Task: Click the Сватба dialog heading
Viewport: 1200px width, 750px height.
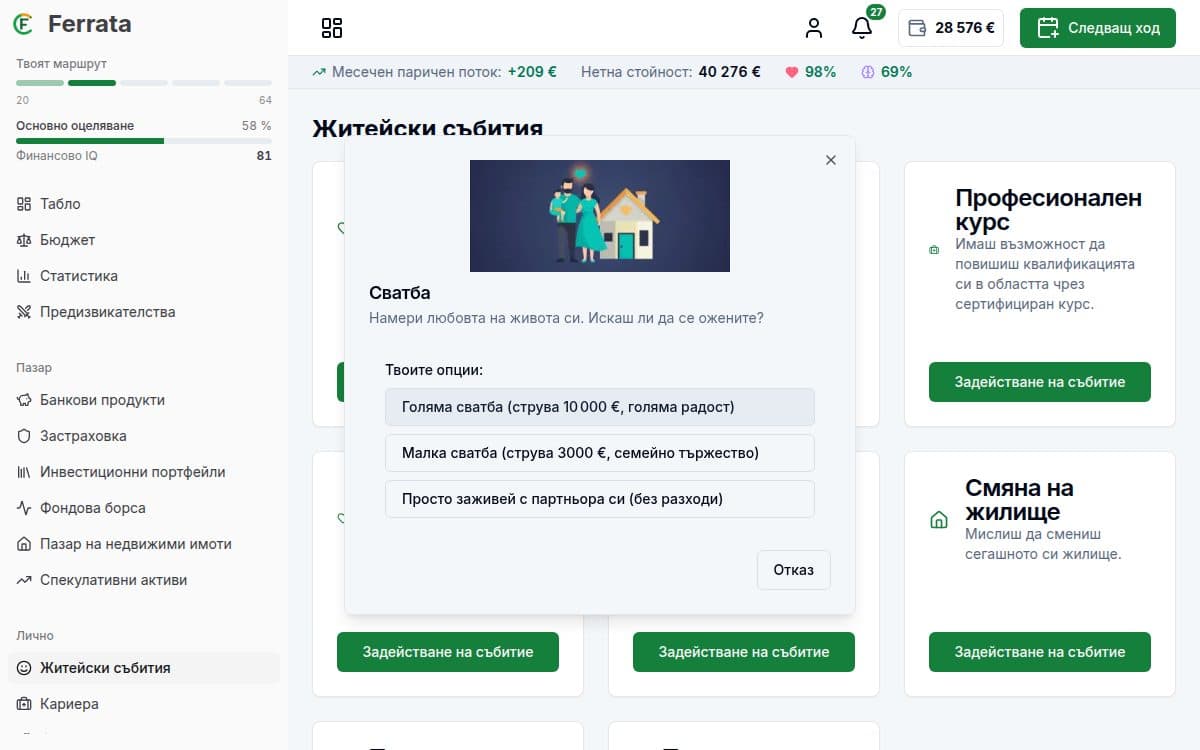Action: tap(400, 293)
